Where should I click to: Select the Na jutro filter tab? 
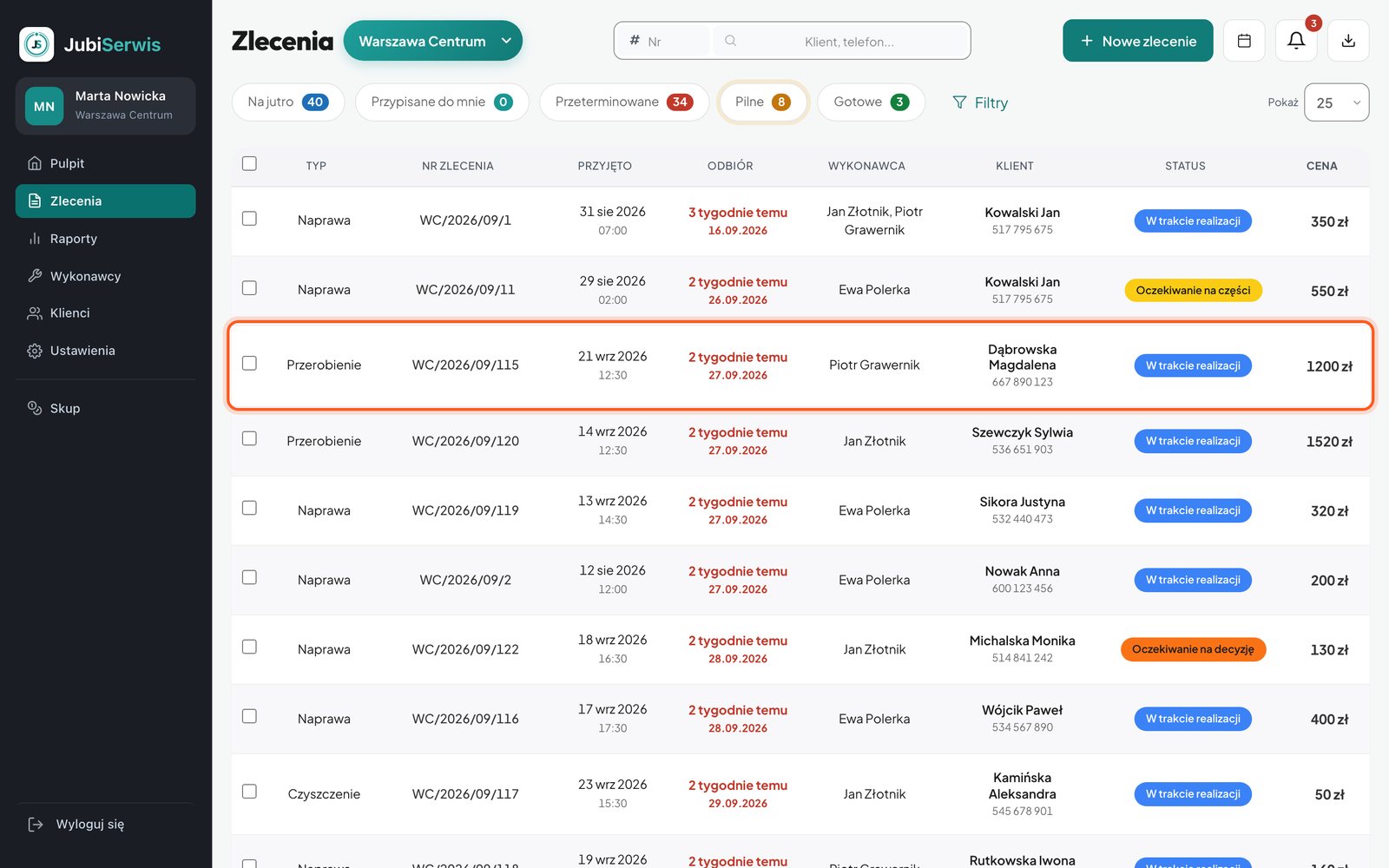tap(288, 102)
